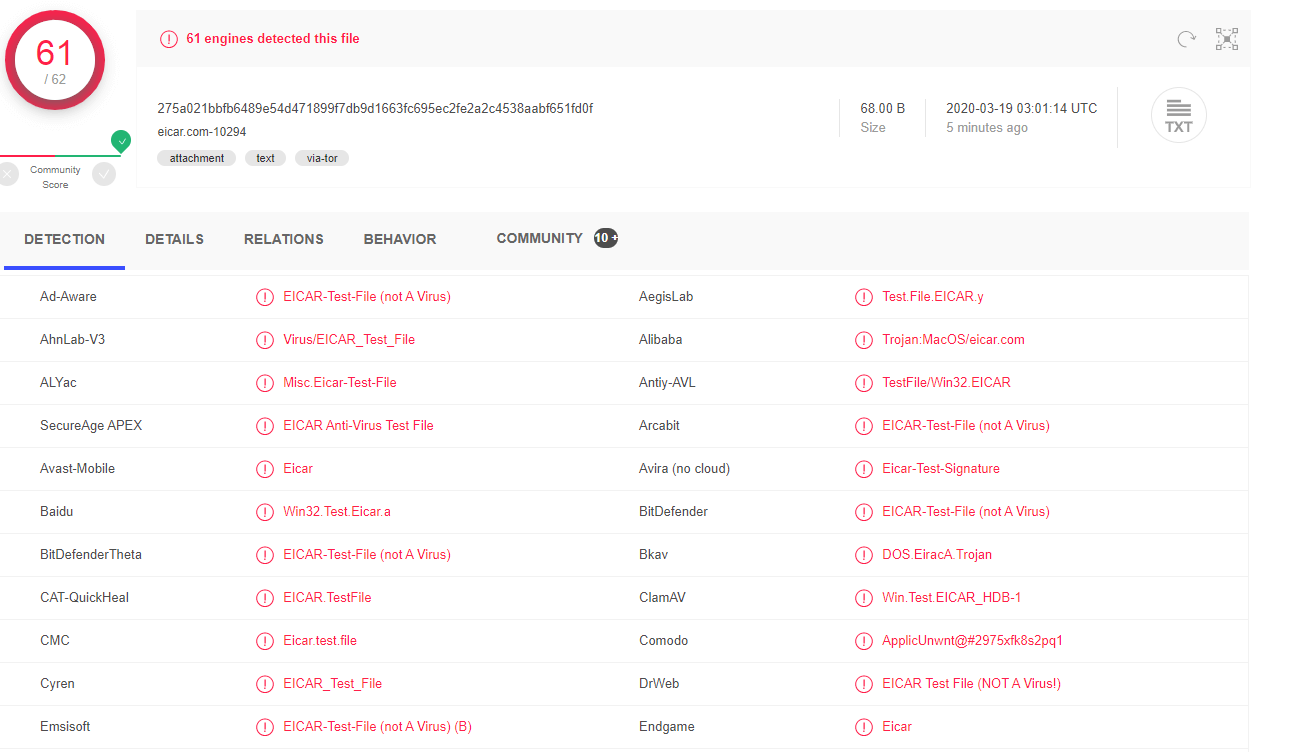Click the green community score checkmark marker
This screenshot has width=1294, height=752.
coord(121,141)
